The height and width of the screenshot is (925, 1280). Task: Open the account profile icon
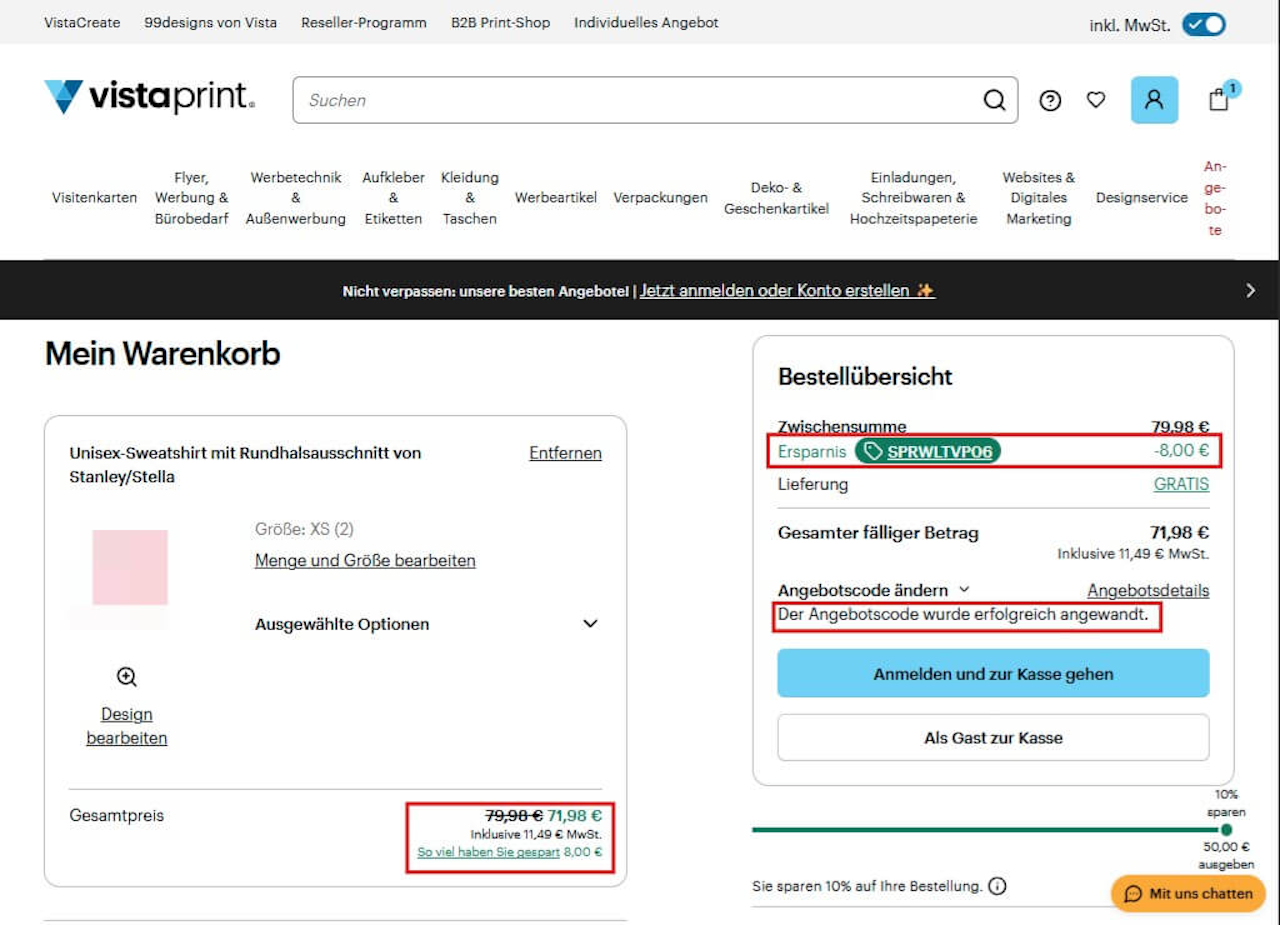pyautogui.click(x=1154, y=100)
